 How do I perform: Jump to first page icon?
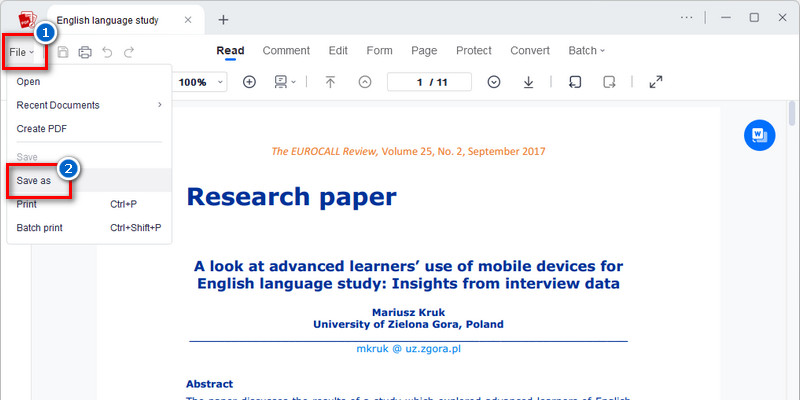[x=331, y=82]
